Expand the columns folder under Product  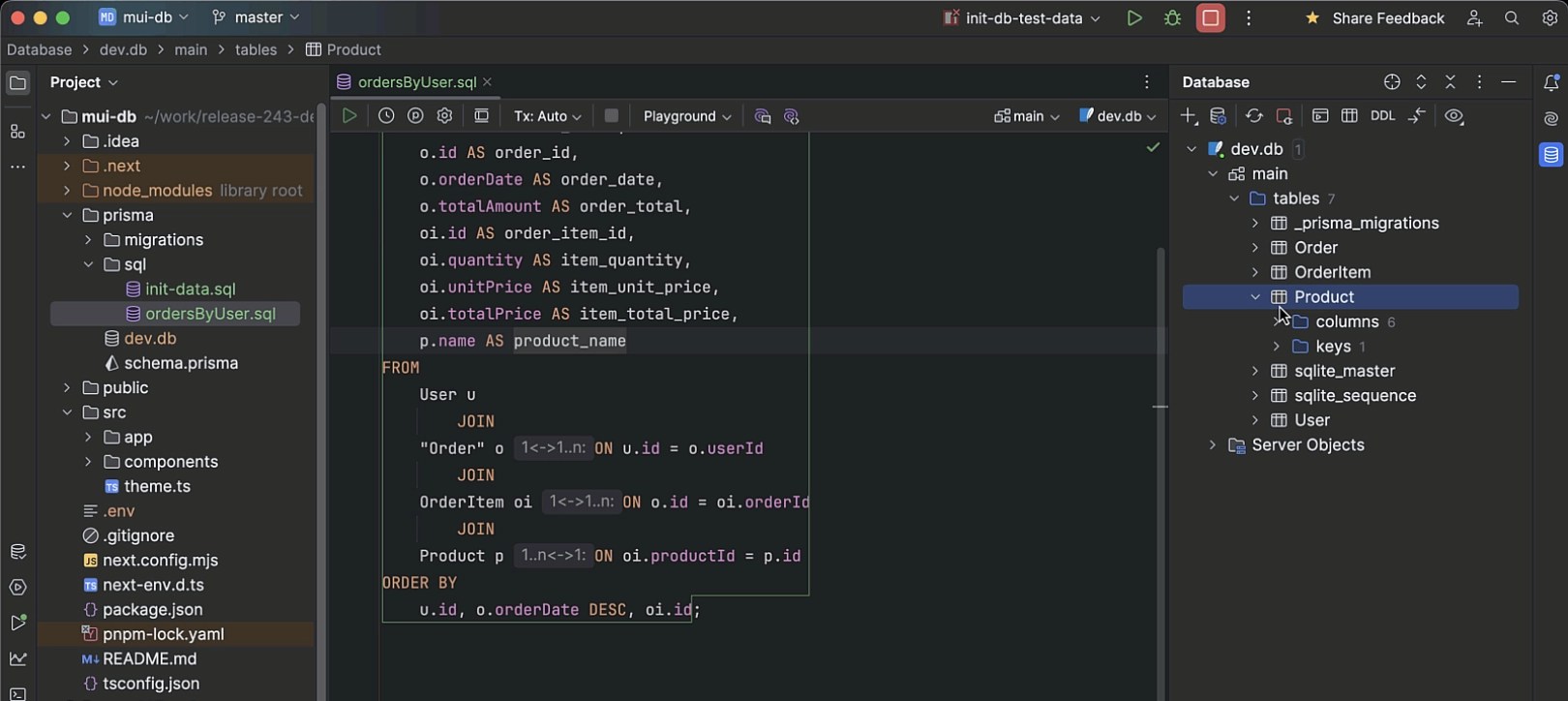[1277, 321]
